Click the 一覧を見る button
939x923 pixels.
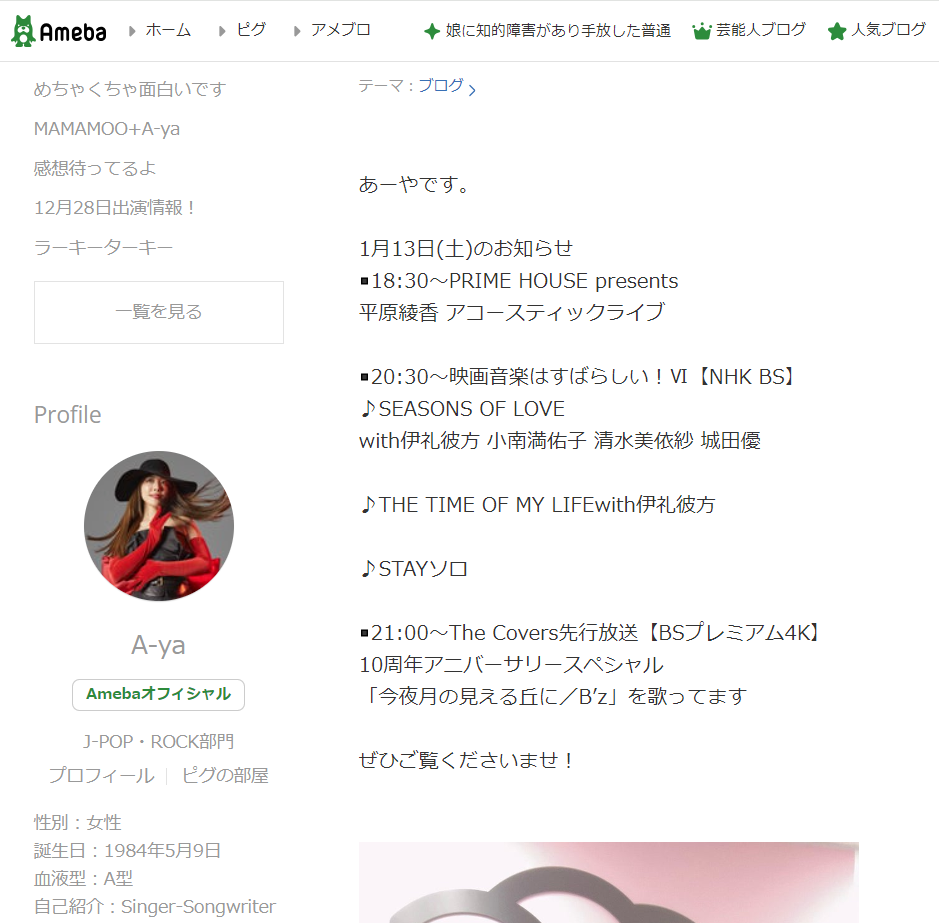(x=159, y=312)
